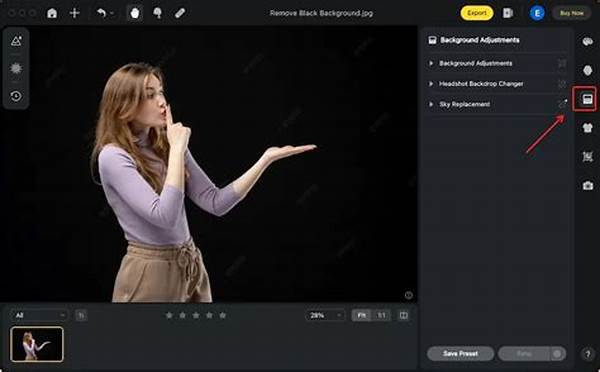Open the camera sidebar icon
This screenshot has width=600, height=372.
tap(587, 186)
